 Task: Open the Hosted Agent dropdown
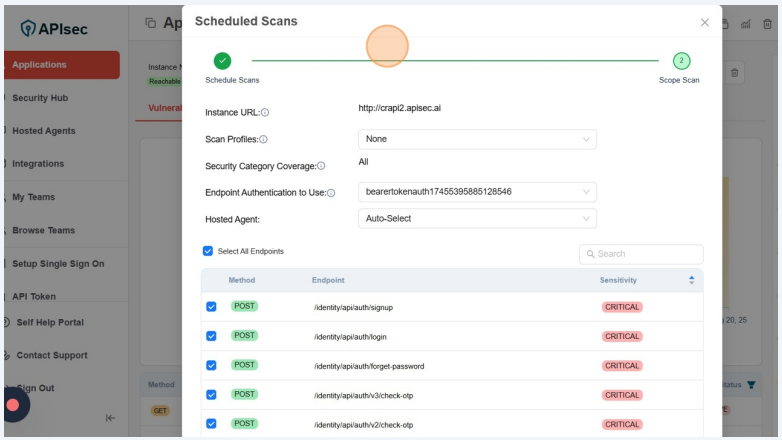pos(477,218)
